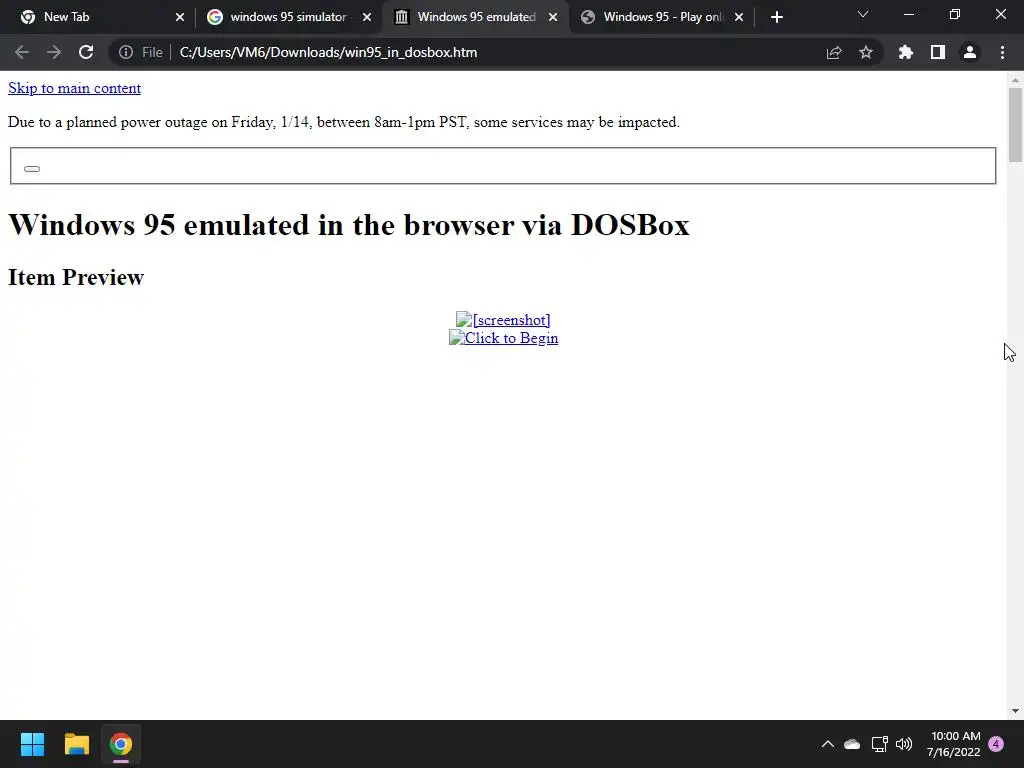Follow the Skip to main content link

click(74, 88)
